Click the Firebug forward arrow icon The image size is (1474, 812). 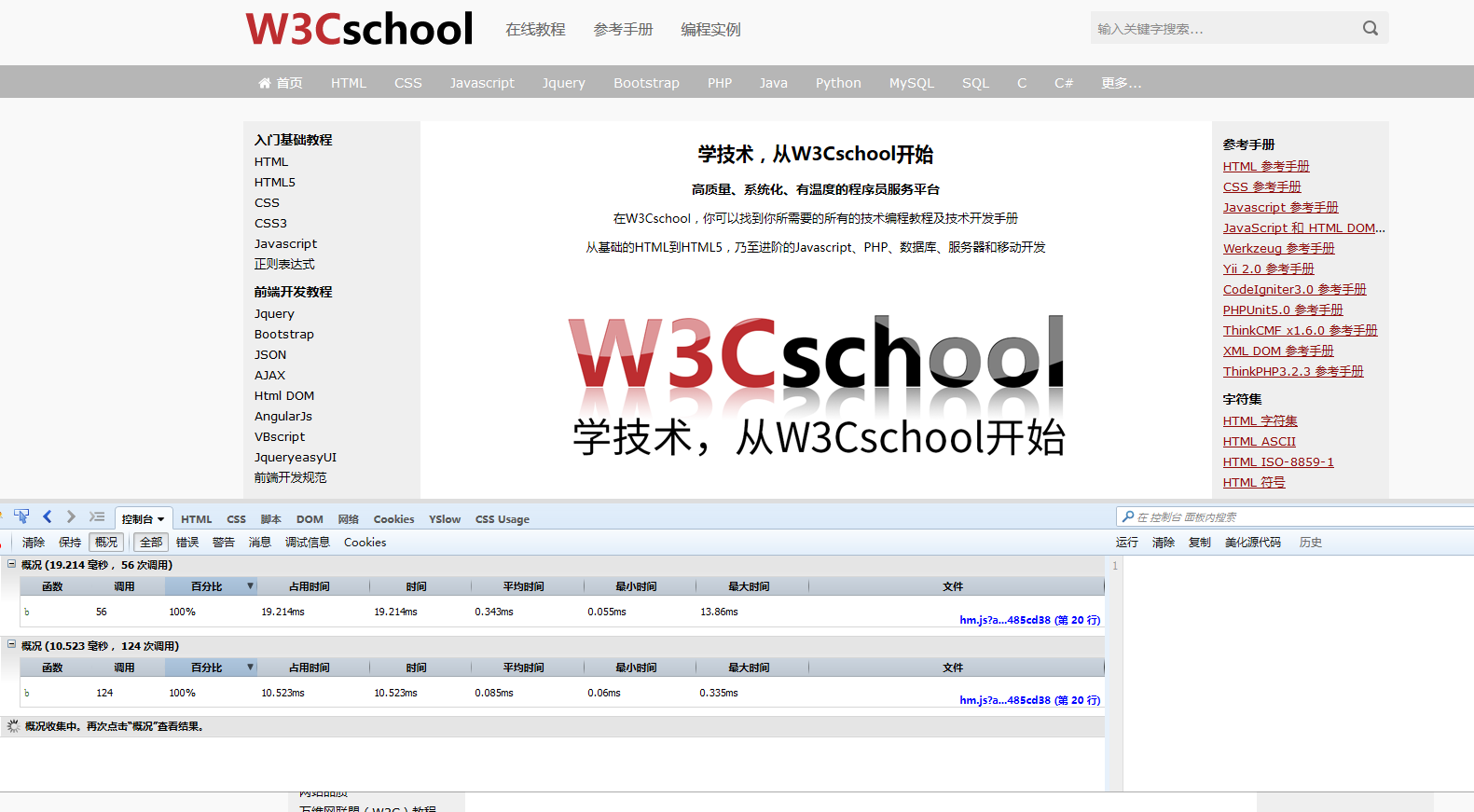pos(71,516)
